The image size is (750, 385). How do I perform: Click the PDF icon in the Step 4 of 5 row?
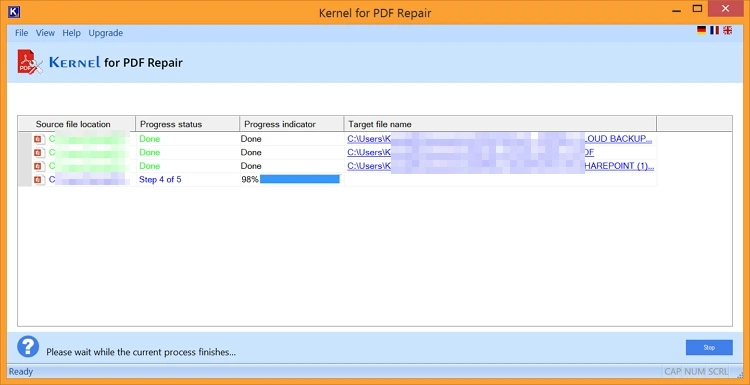[39, 180]
